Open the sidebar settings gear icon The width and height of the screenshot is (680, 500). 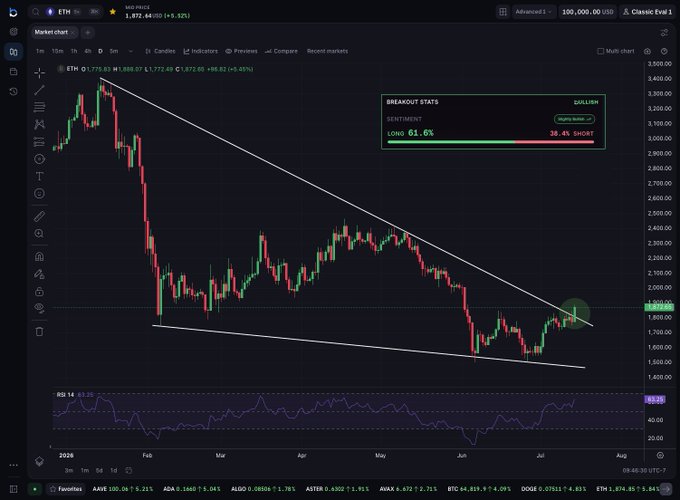click(13, 32)
